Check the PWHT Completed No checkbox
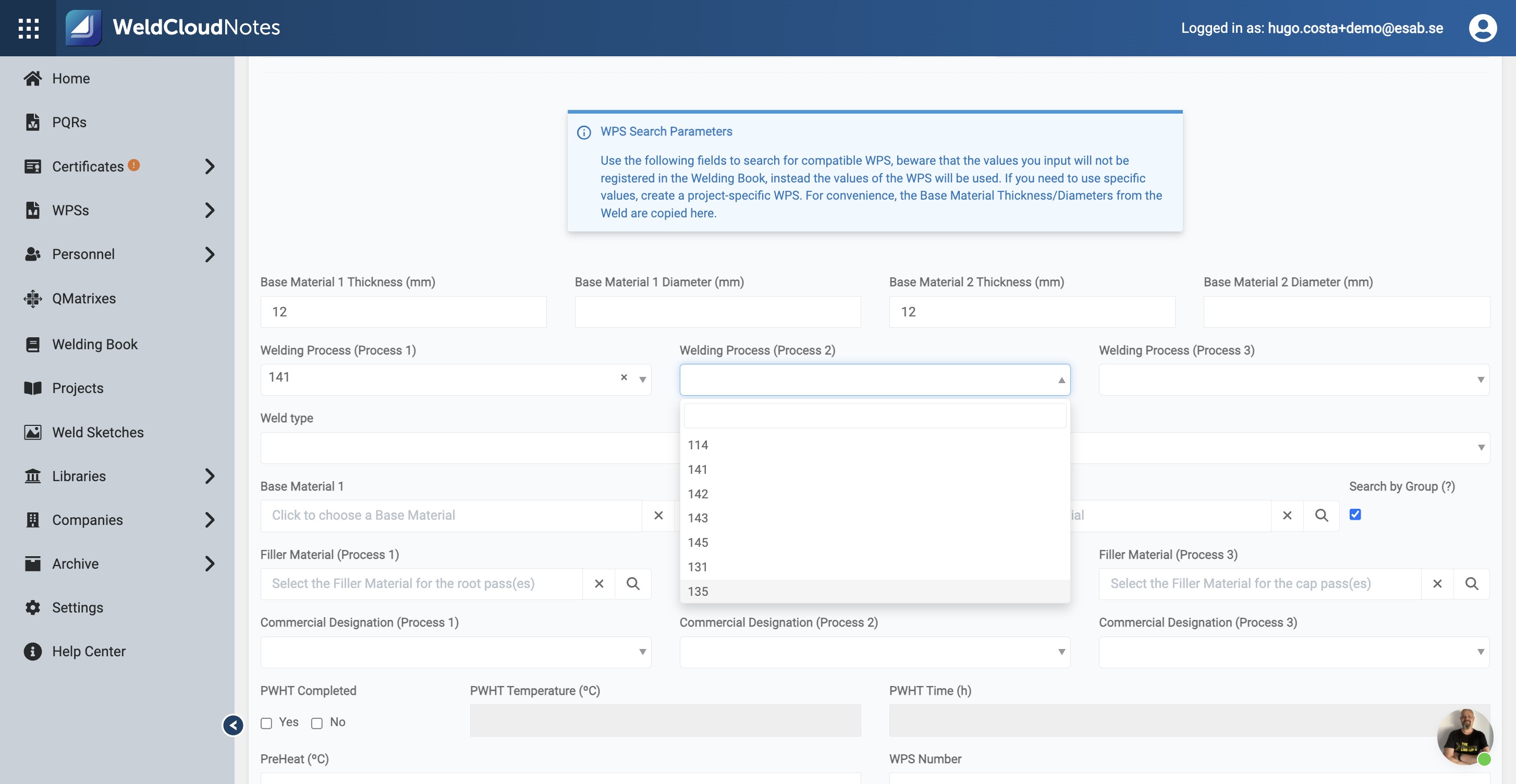The width and height of the screenshot is (1516, 784). tap(317, 724)
